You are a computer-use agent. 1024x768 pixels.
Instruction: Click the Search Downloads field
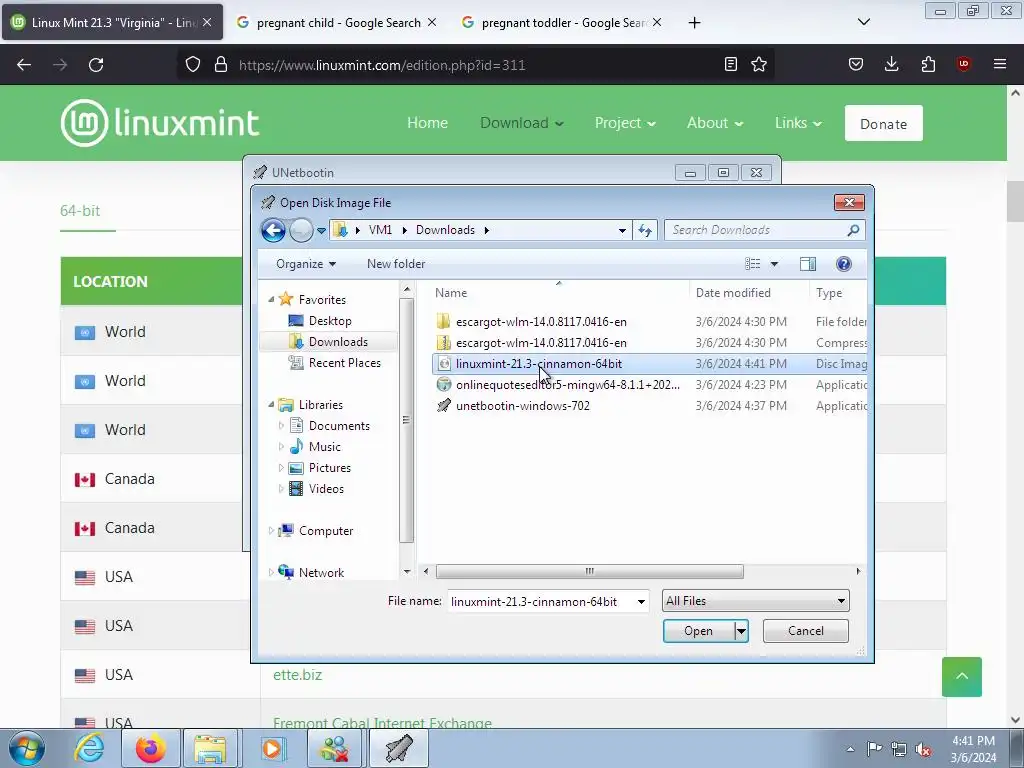[x=764, y=230]
